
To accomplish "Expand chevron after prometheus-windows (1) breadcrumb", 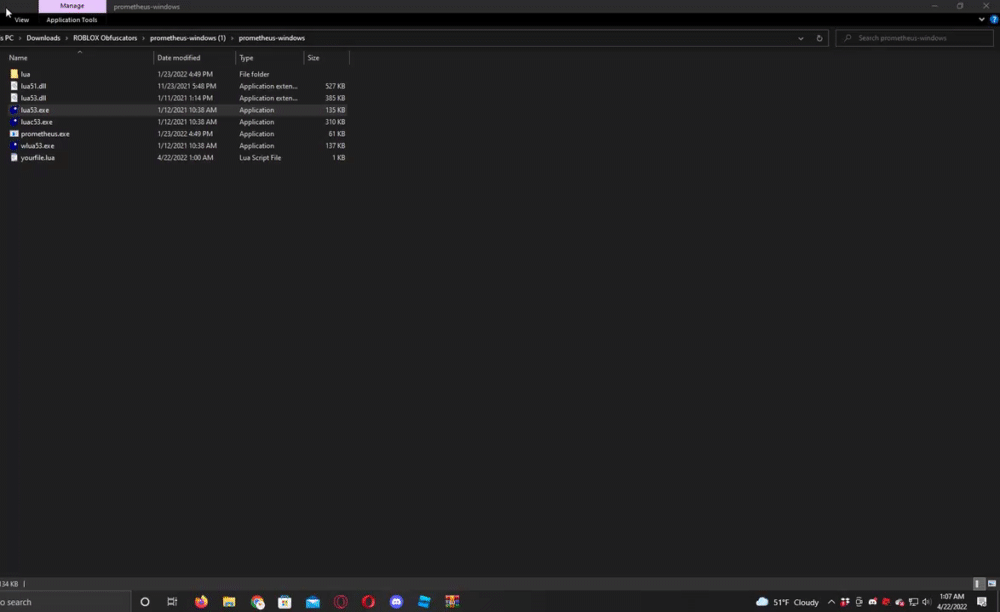I will (232, 38).
